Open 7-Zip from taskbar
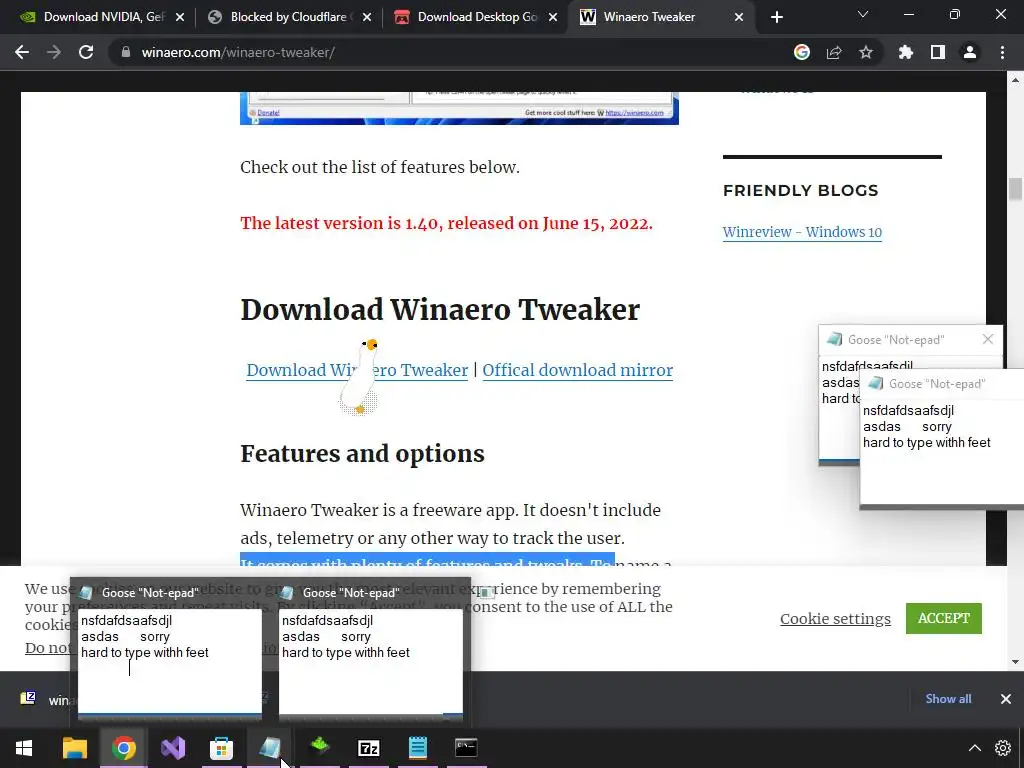Screen dimensions: 1024x768 click(368, 748)
